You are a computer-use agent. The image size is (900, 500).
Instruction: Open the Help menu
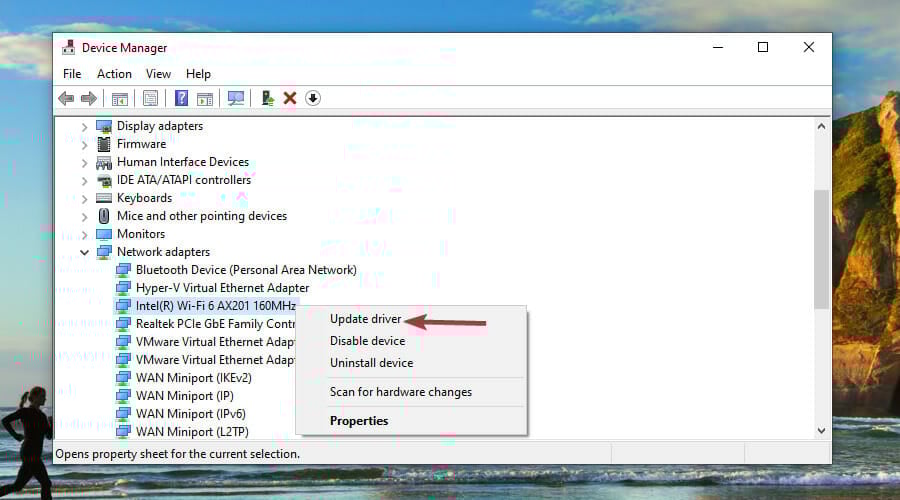198,74
